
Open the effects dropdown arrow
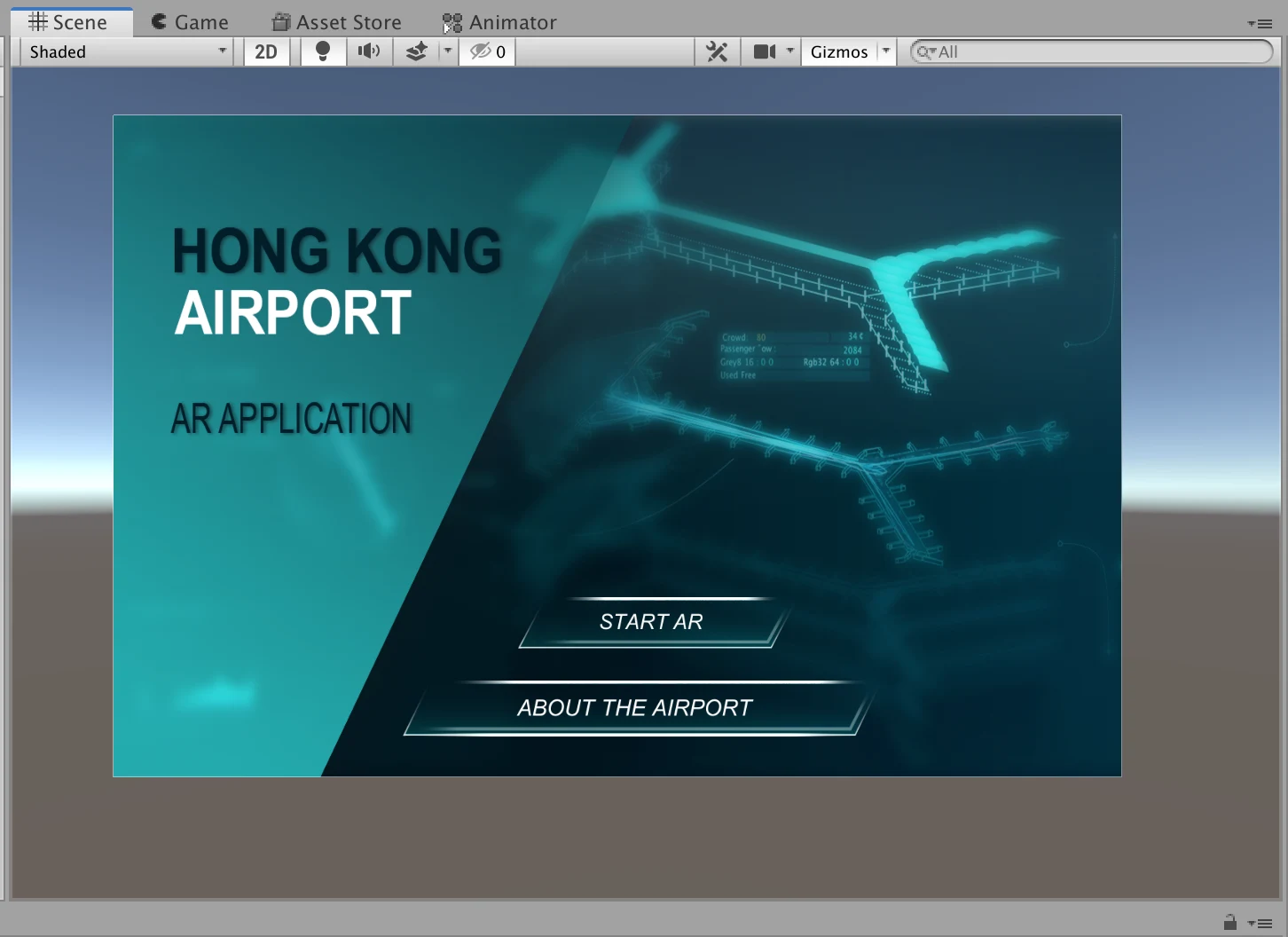coord(448,51)
